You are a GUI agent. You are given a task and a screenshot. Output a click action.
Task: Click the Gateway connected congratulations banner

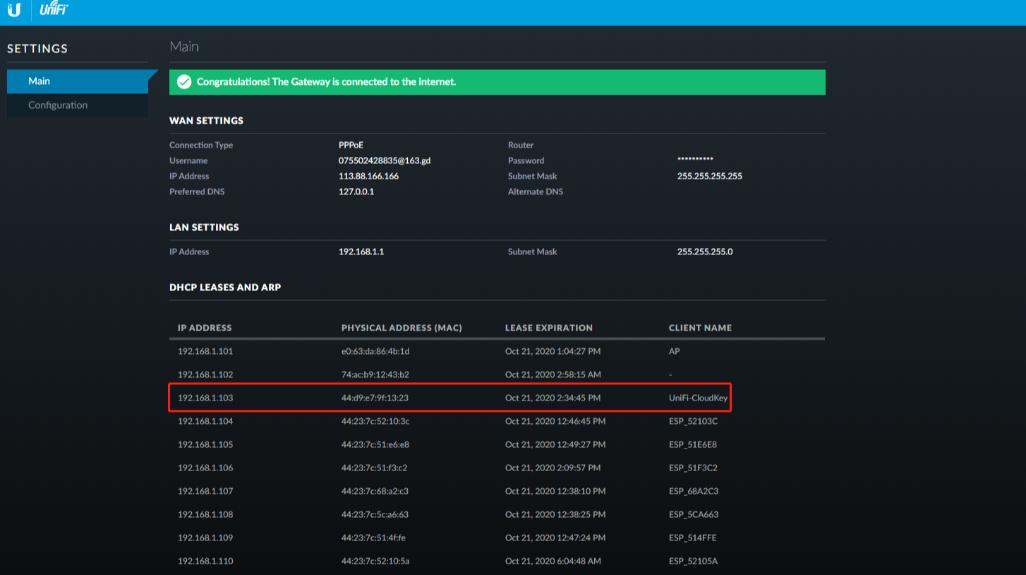(497, 82)
